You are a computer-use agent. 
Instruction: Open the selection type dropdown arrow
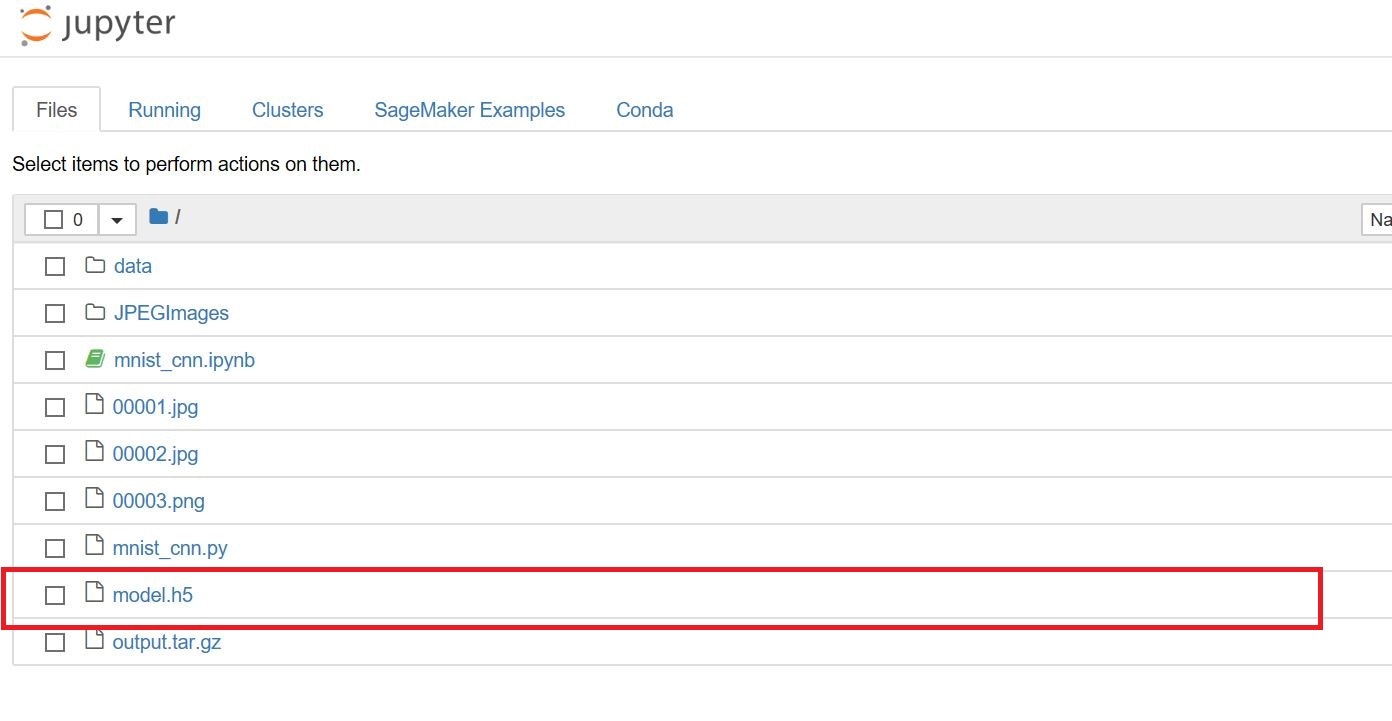(117, 219)
